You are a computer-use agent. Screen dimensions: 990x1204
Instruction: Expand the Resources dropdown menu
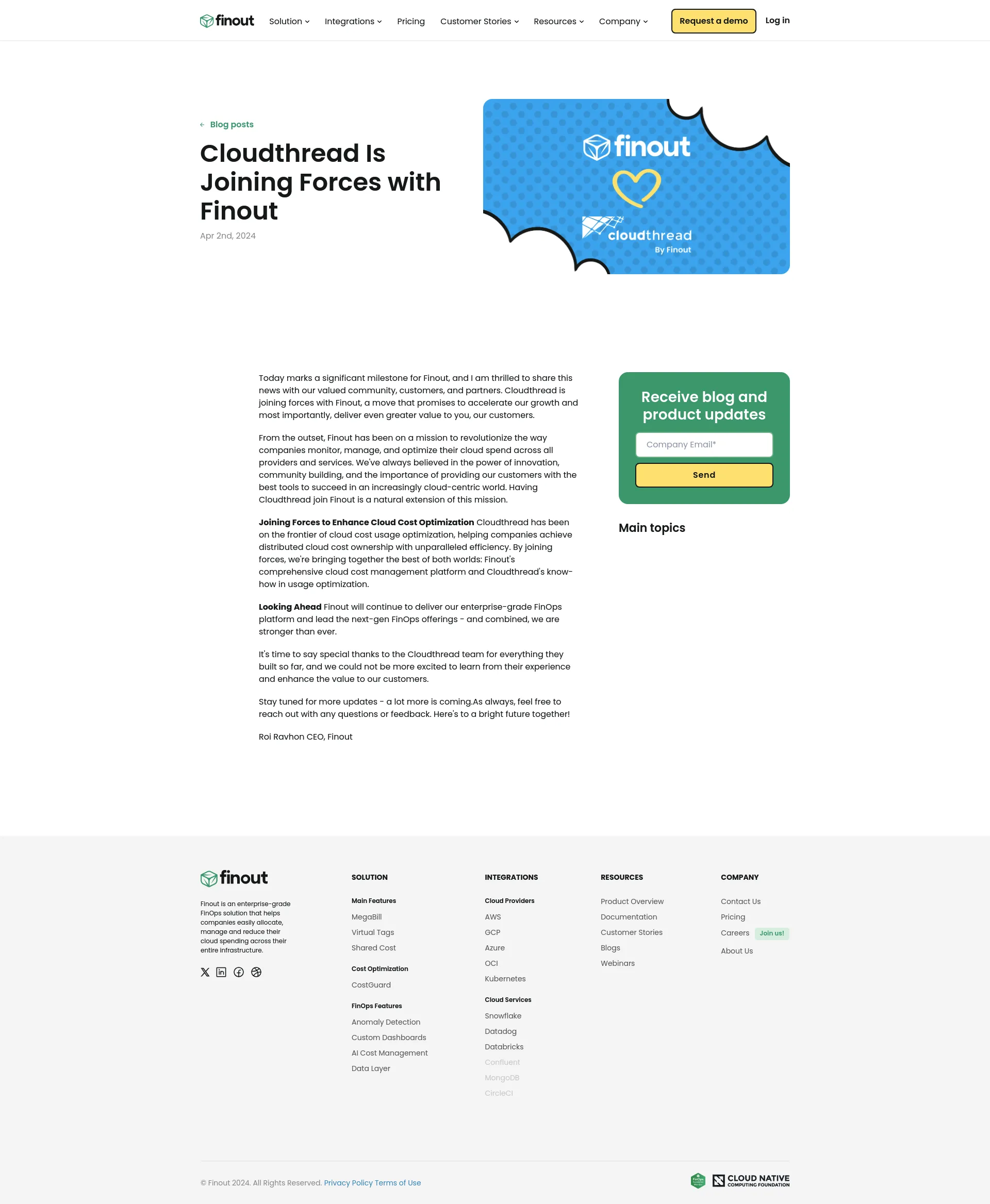tap(557, 21)
